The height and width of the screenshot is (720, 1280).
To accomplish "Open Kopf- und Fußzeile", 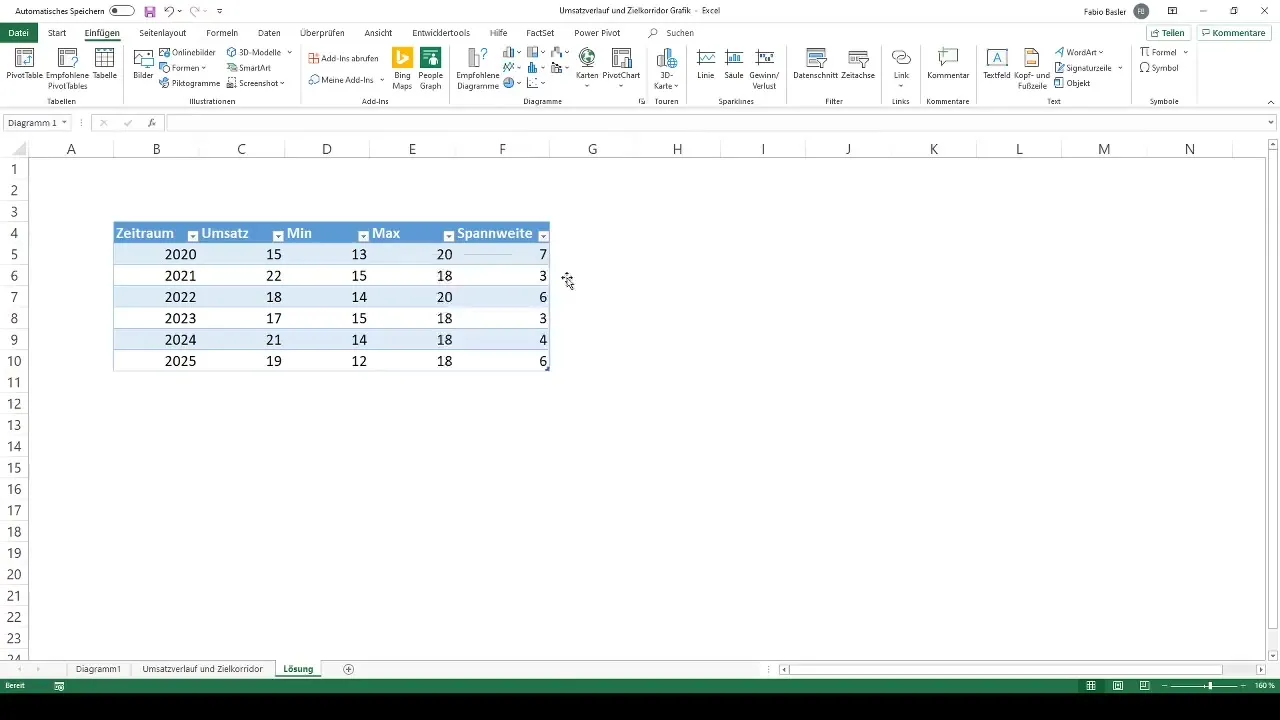I will [x=1031, y=68].
